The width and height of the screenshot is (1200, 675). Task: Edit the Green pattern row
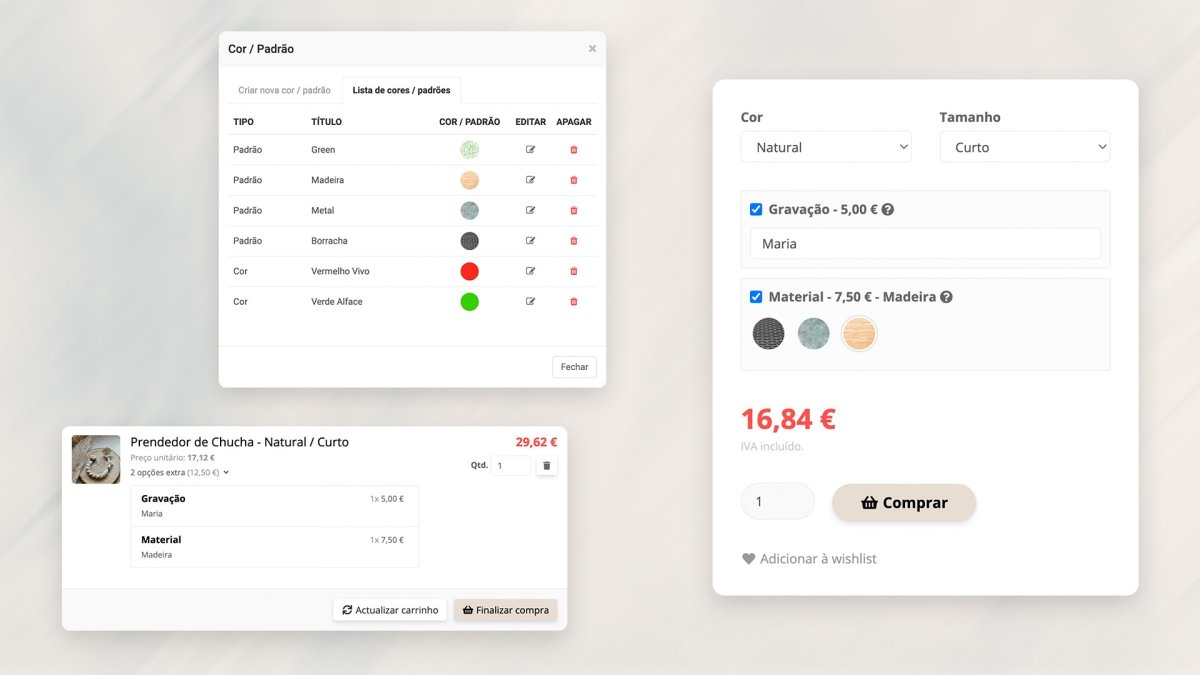(x=530, y=150)
